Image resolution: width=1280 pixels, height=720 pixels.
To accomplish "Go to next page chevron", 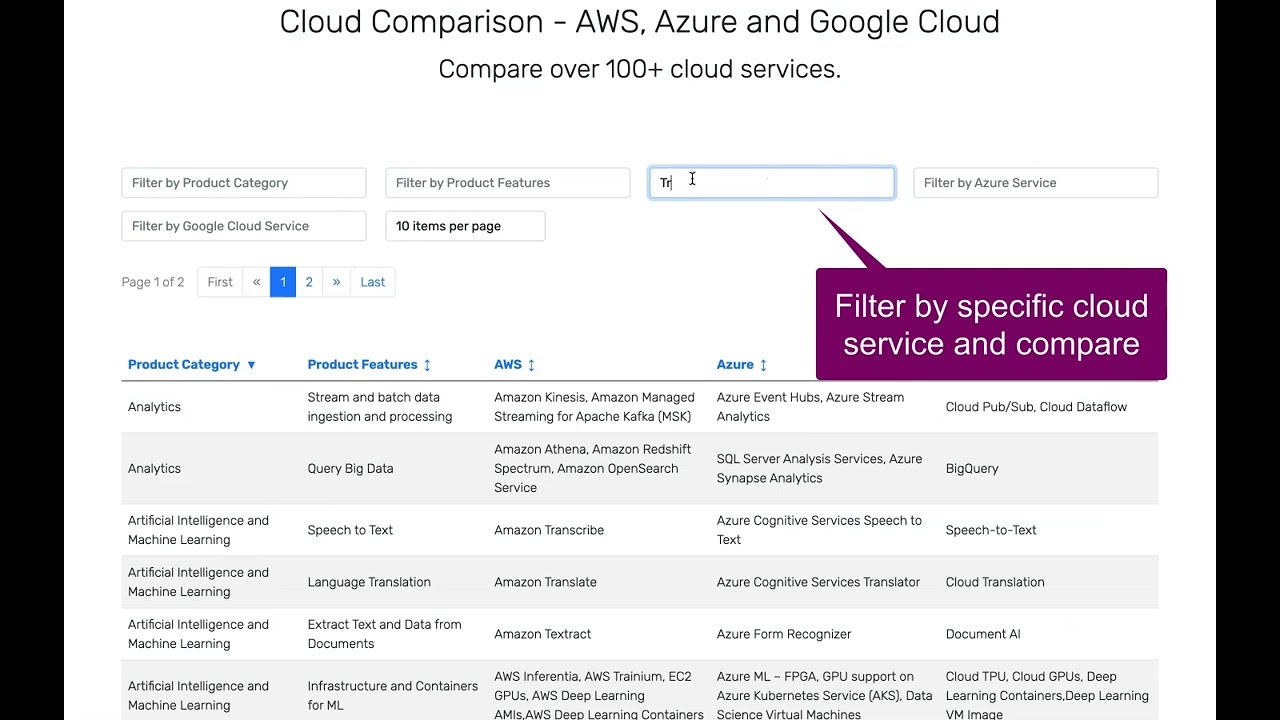I will coord(336,282).
